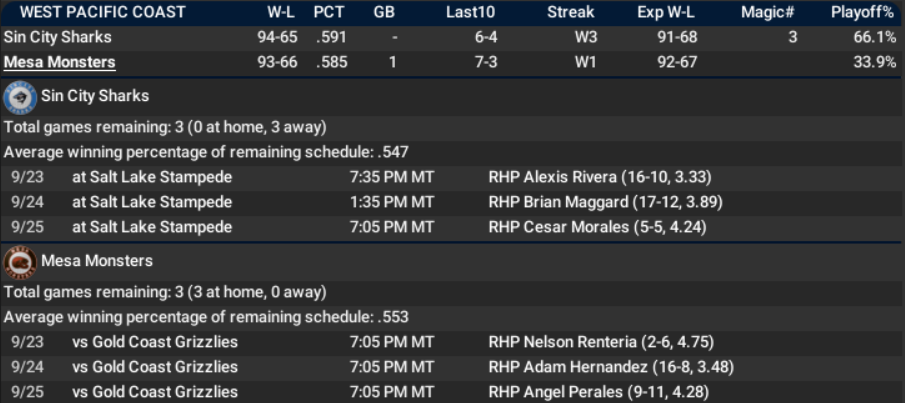Sort by Exp W-L column header
The image size is (905, 403).
click(x=664, y=12)
